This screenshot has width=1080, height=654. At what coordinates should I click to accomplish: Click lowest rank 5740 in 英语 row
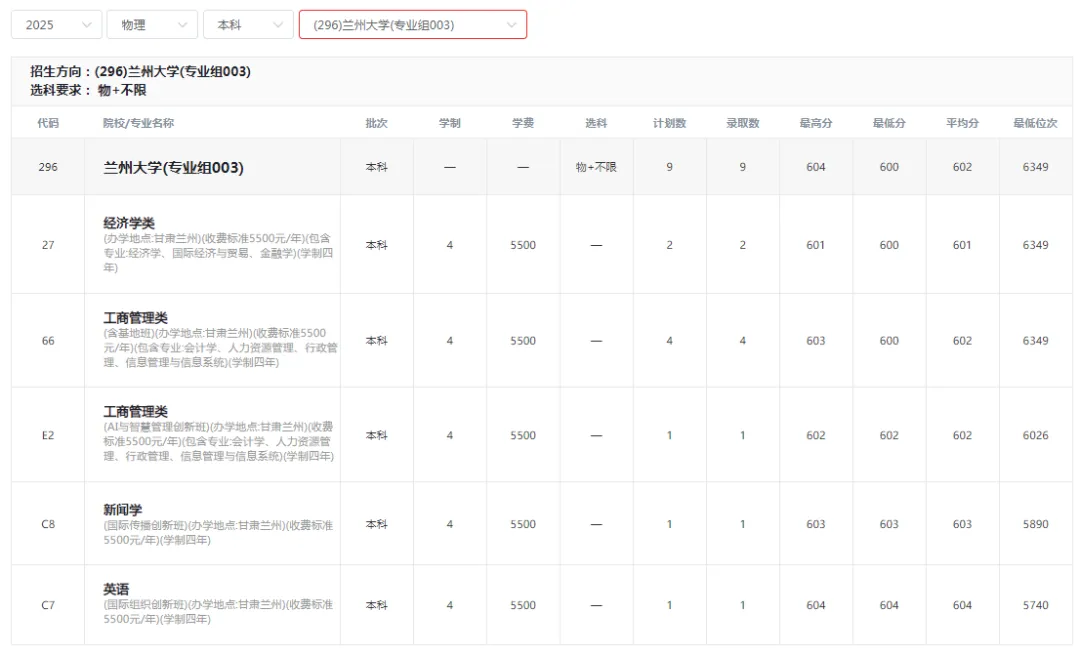(x=1035, y=605)
